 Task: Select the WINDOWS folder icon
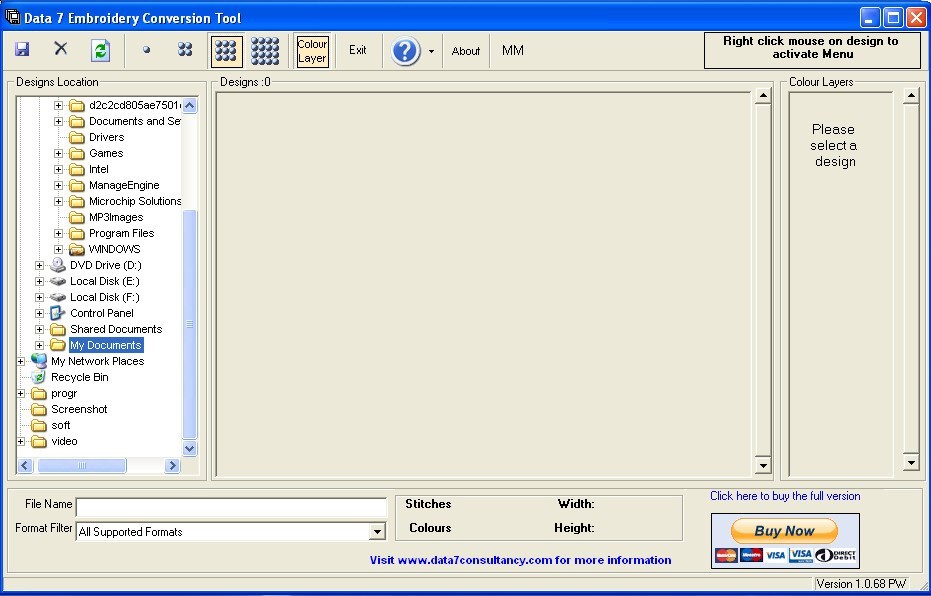click(x=77, y=249)
